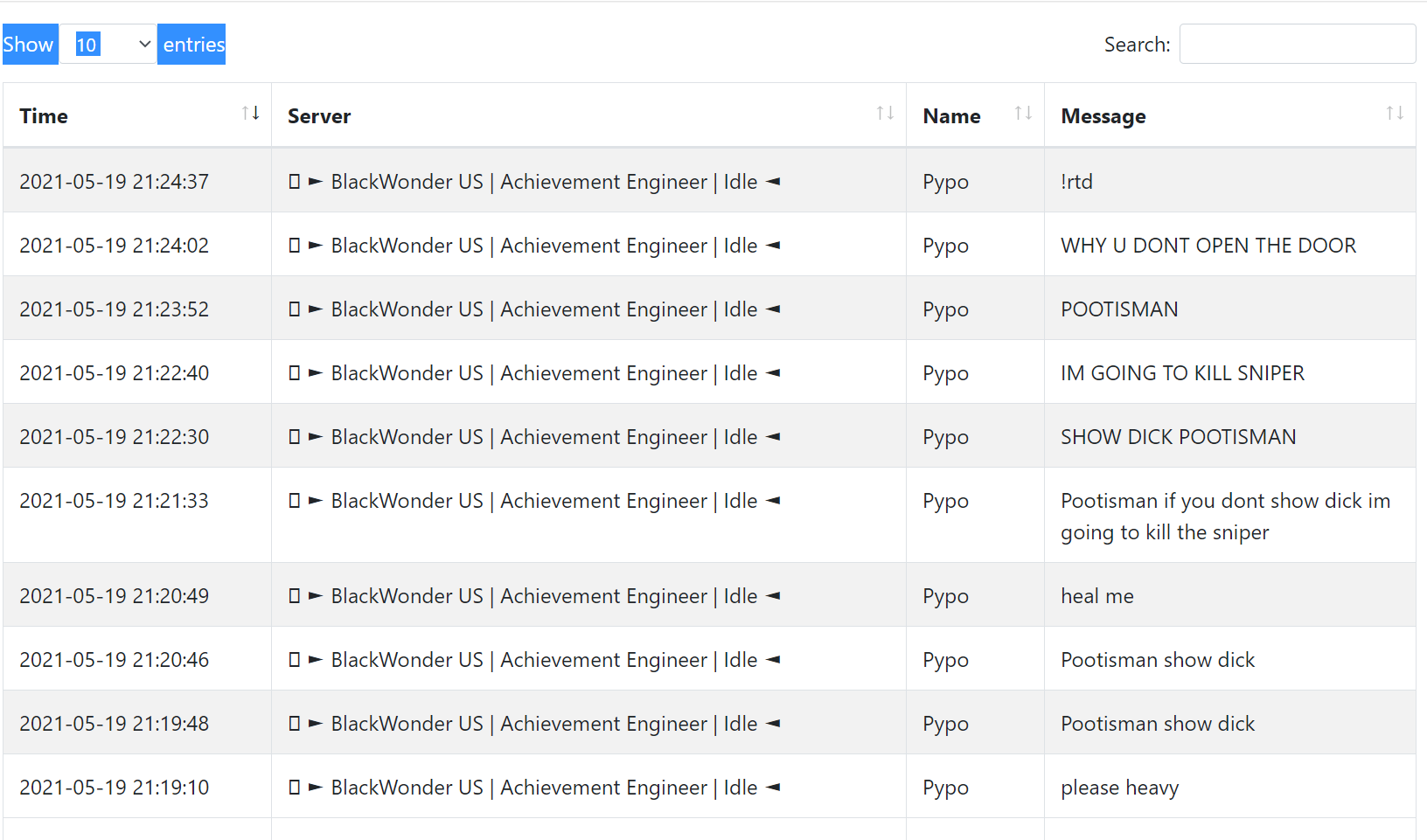The width and height of the screenshot is (1427, 840).
Task: Sort table by the Time column header
Action: 137,115
